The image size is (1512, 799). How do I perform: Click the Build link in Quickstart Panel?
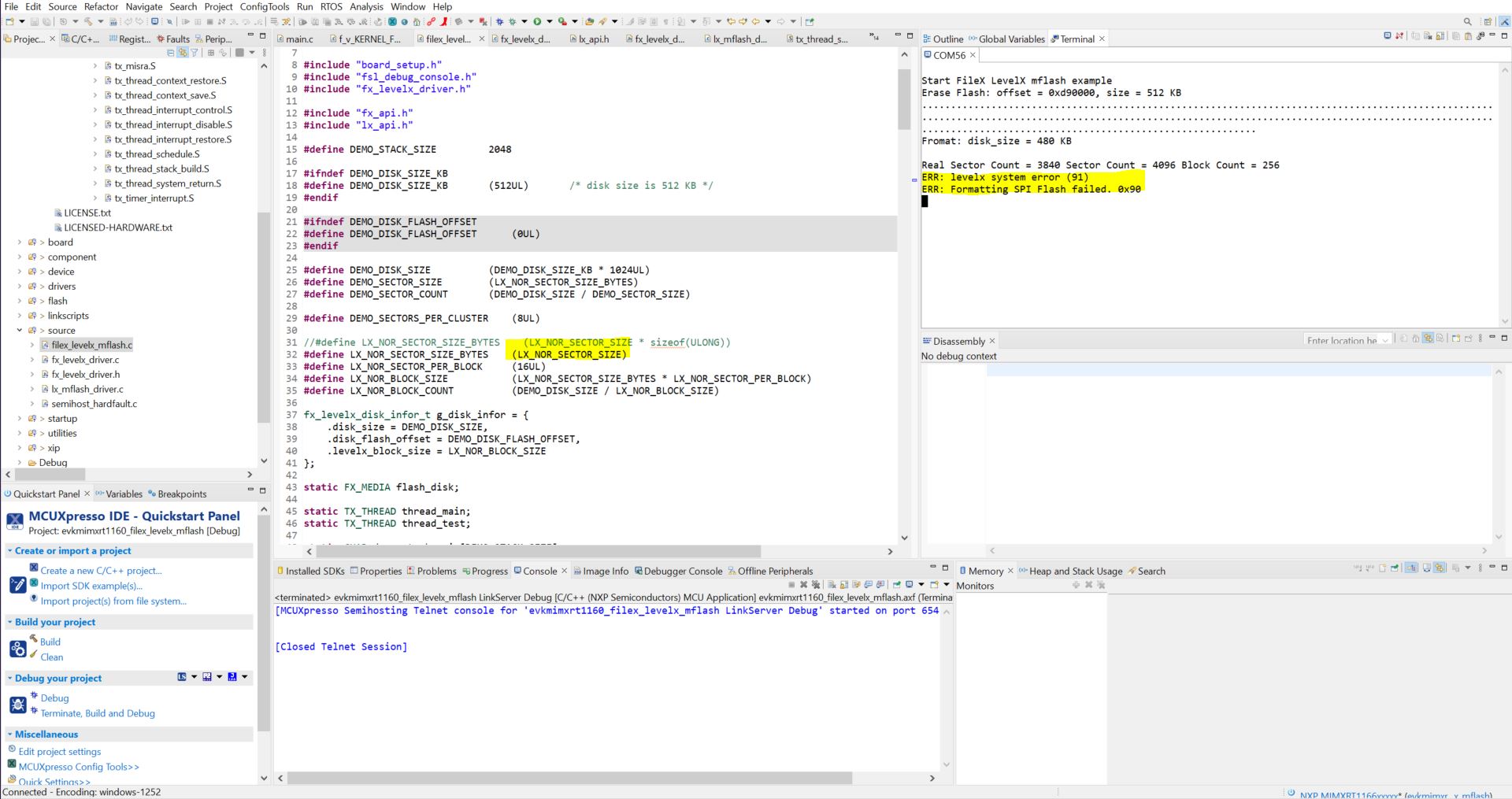pyautogui.click(x=50, y=642)
